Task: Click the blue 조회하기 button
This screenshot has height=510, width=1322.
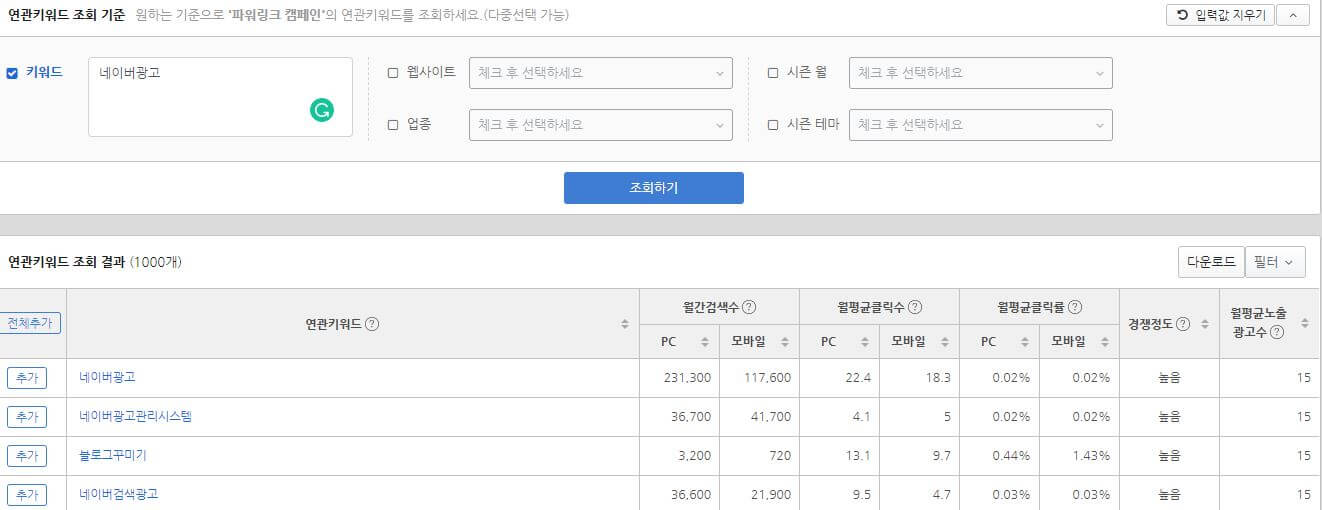Action: coord(654,188)
